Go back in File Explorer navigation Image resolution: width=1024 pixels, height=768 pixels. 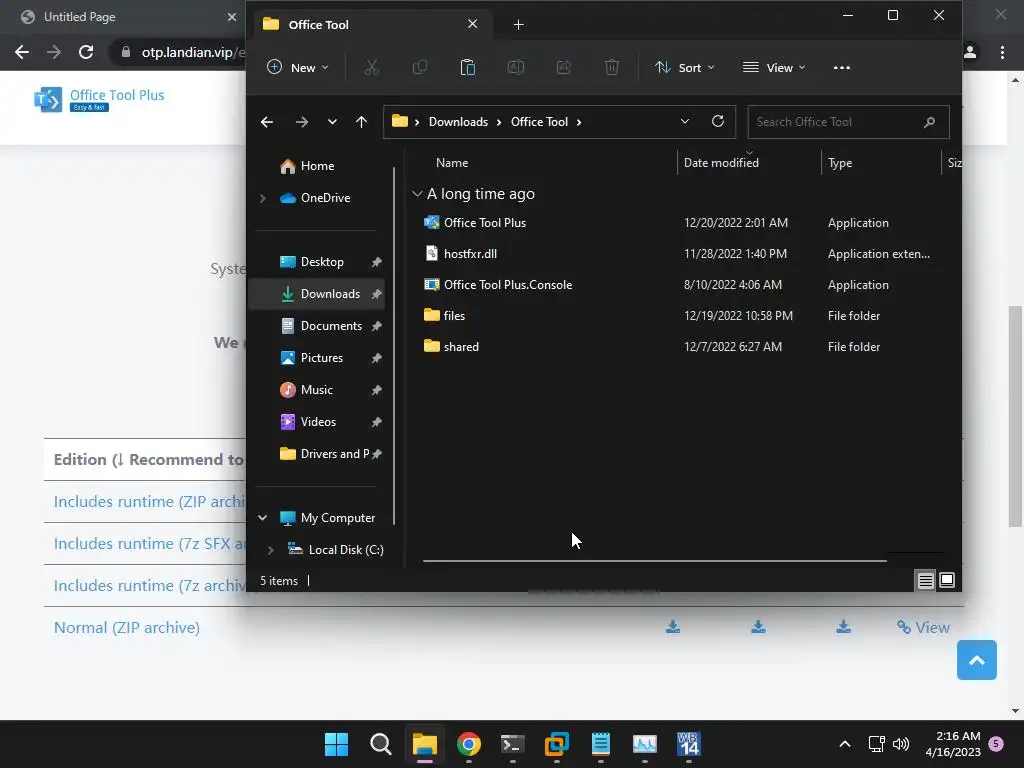(x=266, y=122)
